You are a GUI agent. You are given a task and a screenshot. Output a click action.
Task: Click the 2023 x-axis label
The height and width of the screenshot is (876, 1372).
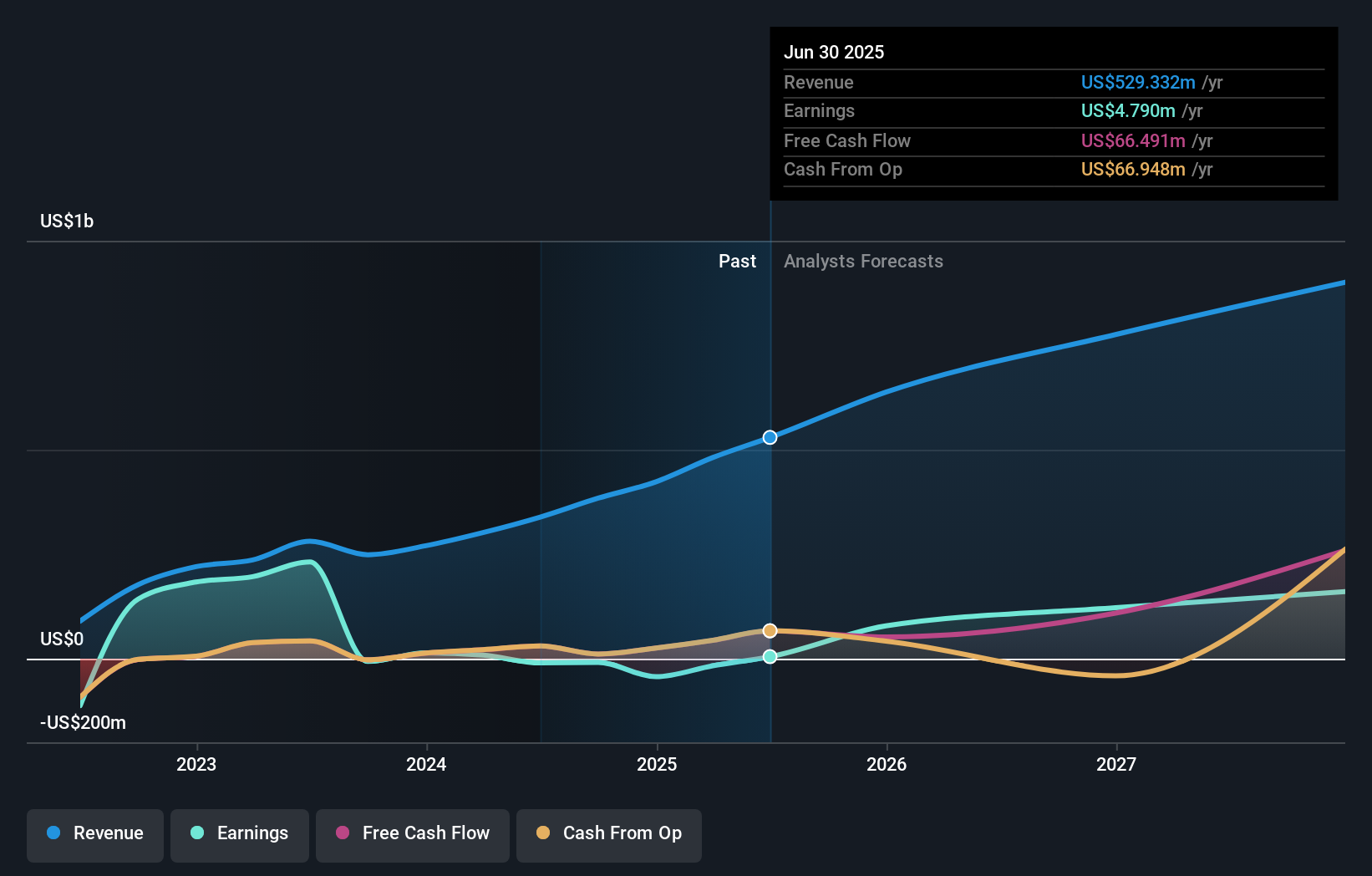tap(196, 765)
